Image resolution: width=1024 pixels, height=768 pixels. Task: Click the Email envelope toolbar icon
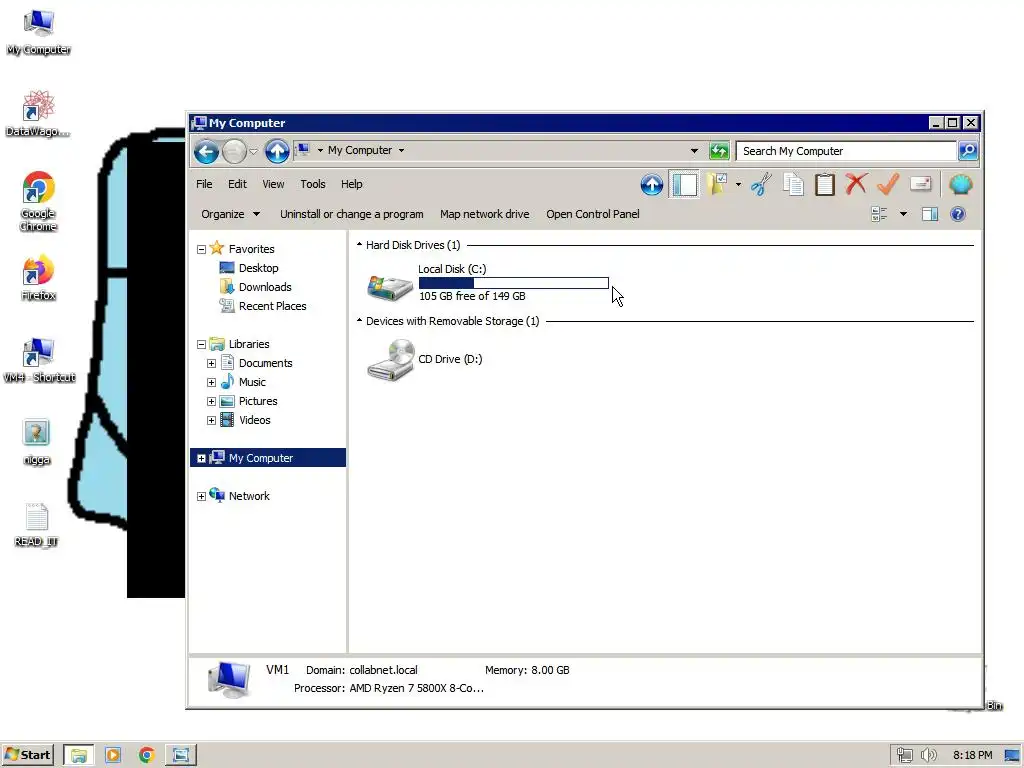[920, 185]
